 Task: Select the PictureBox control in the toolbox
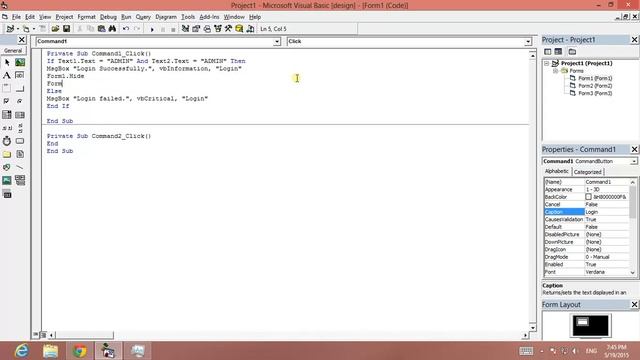click(20, 62)
